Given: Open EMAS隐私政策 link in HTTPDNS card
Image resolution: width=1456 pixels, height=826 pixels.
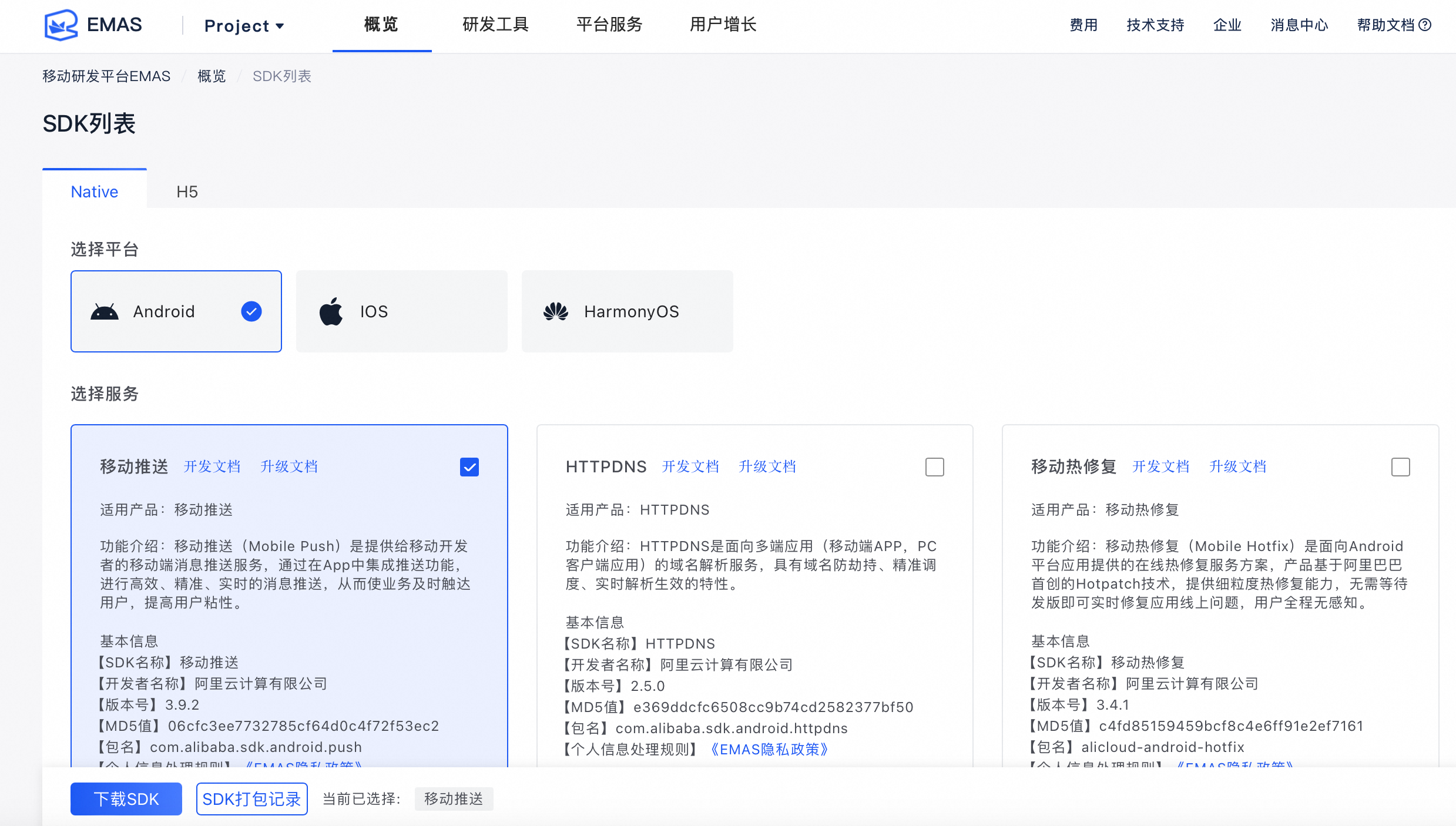Looking at the screenshot, I should coord(769,749).
